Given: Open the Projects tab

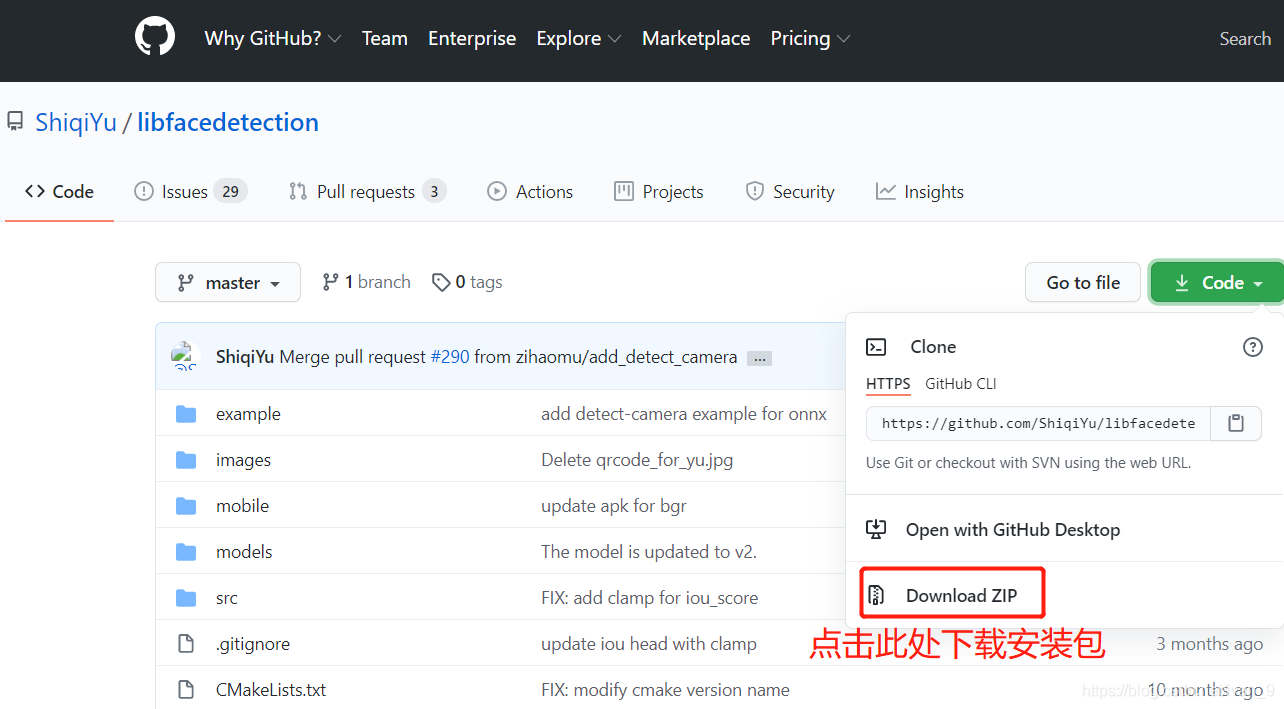Looking at the screenshot, I should 659,191.
